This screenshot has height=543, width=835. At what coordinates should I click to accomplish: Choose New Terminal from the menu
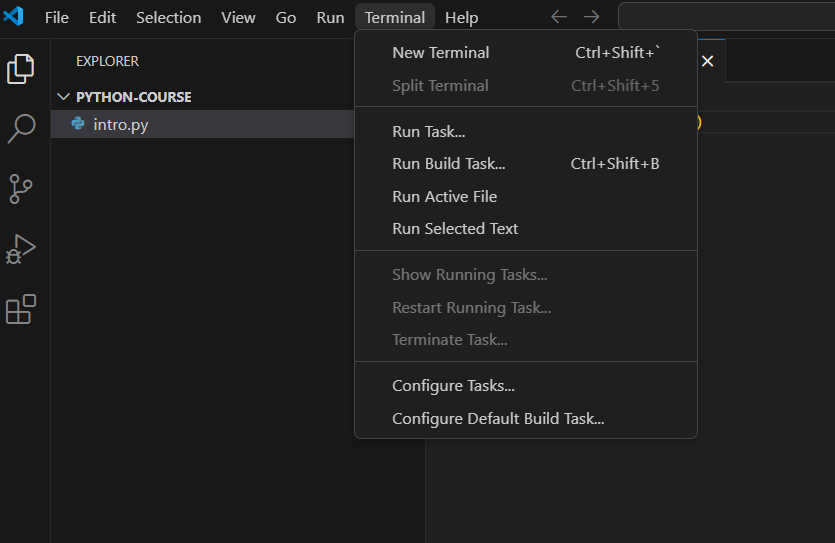point(441,53)
